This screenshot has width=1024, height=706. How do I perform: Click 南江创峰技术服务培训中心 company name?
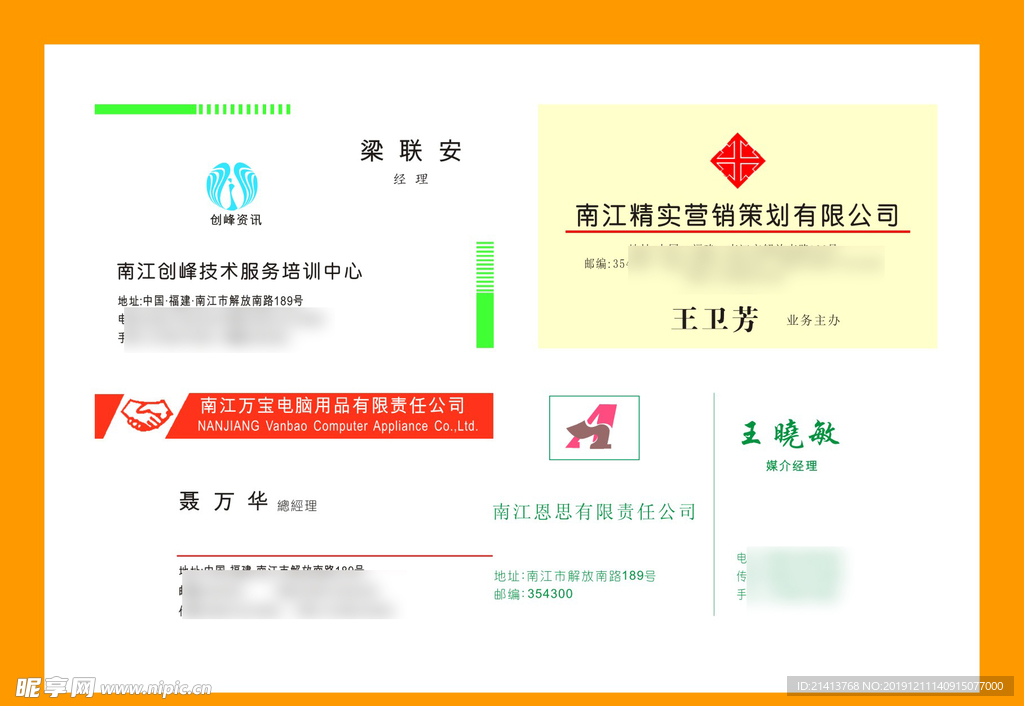pyautogui.click(x=239, y=271)
